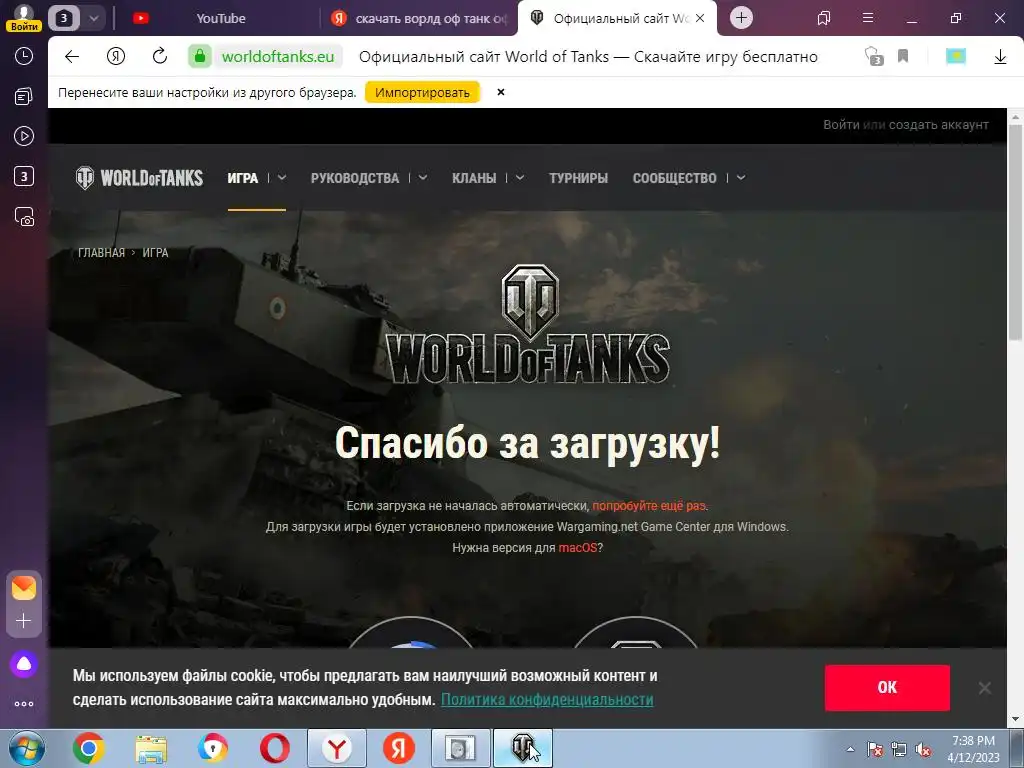Screen dimensions: 1024x768
Task: Open the Windows Start button
Action: 26,748
